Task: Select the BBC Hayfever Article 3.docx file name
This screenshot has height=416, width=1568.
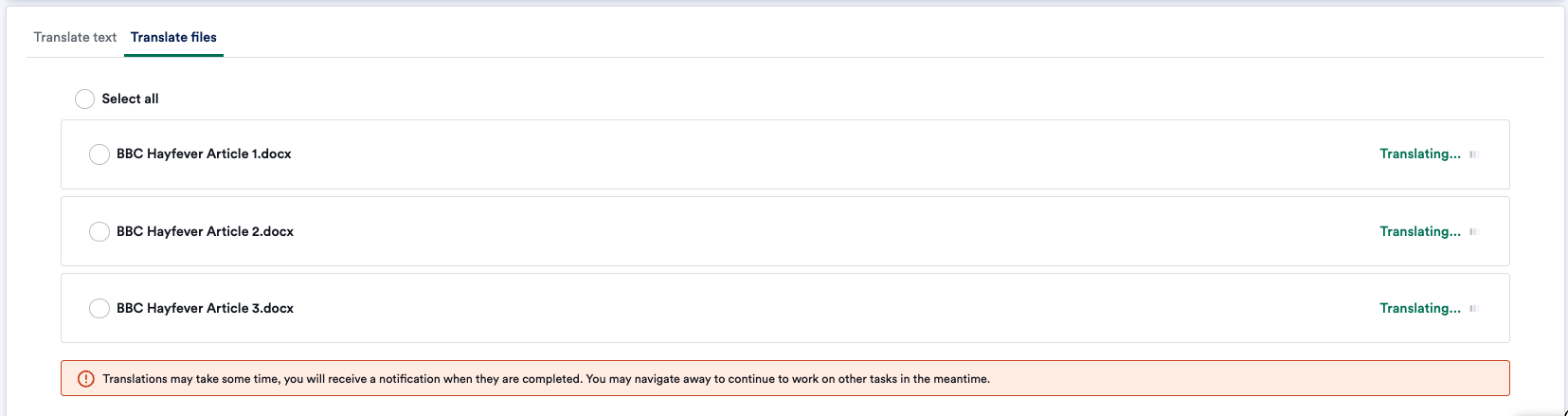Action: pyautogui.click(x=205, y=308)
